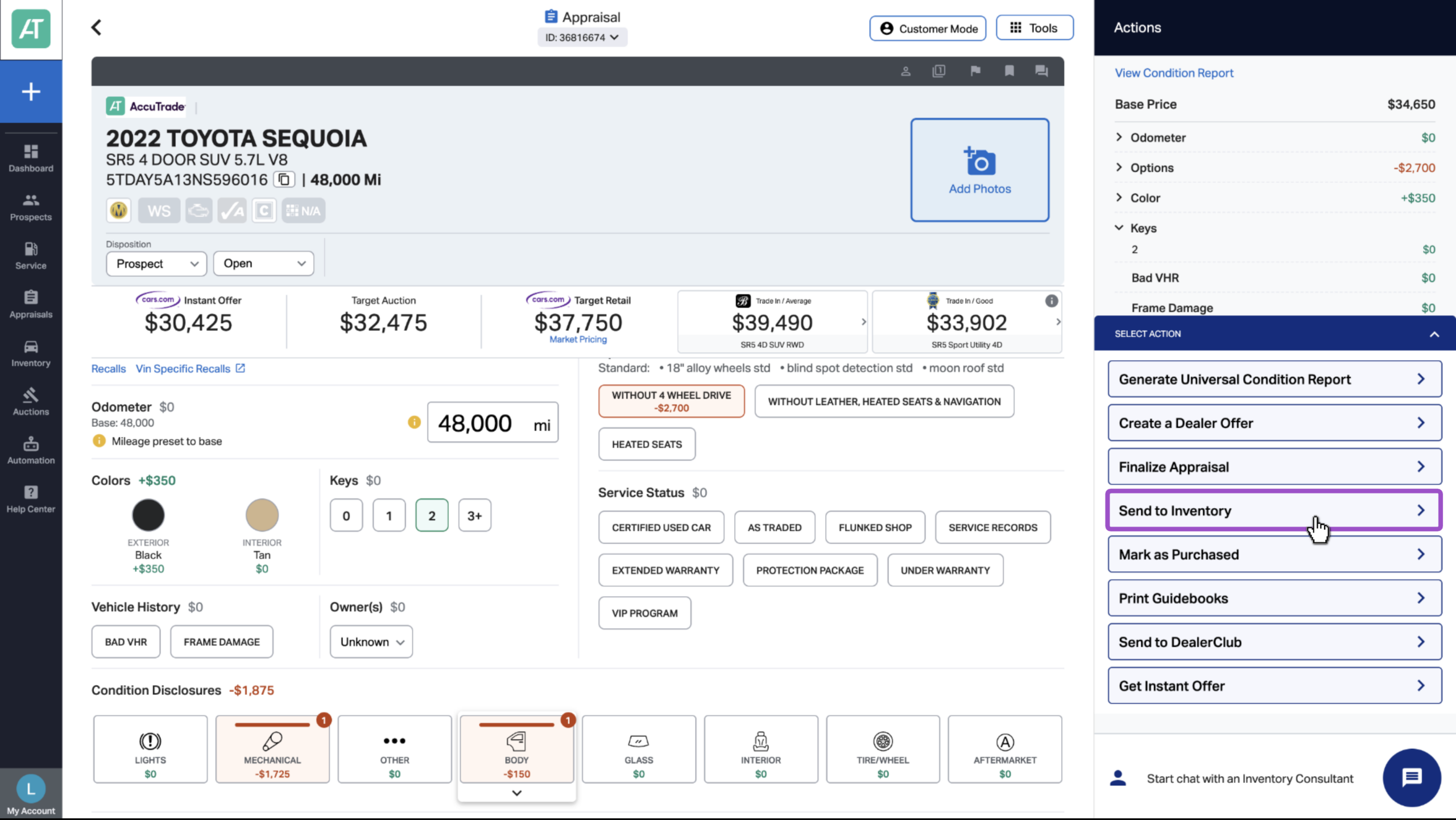Select 0 keys
Screen dimensions: 1456x820
tap(346, 516)
